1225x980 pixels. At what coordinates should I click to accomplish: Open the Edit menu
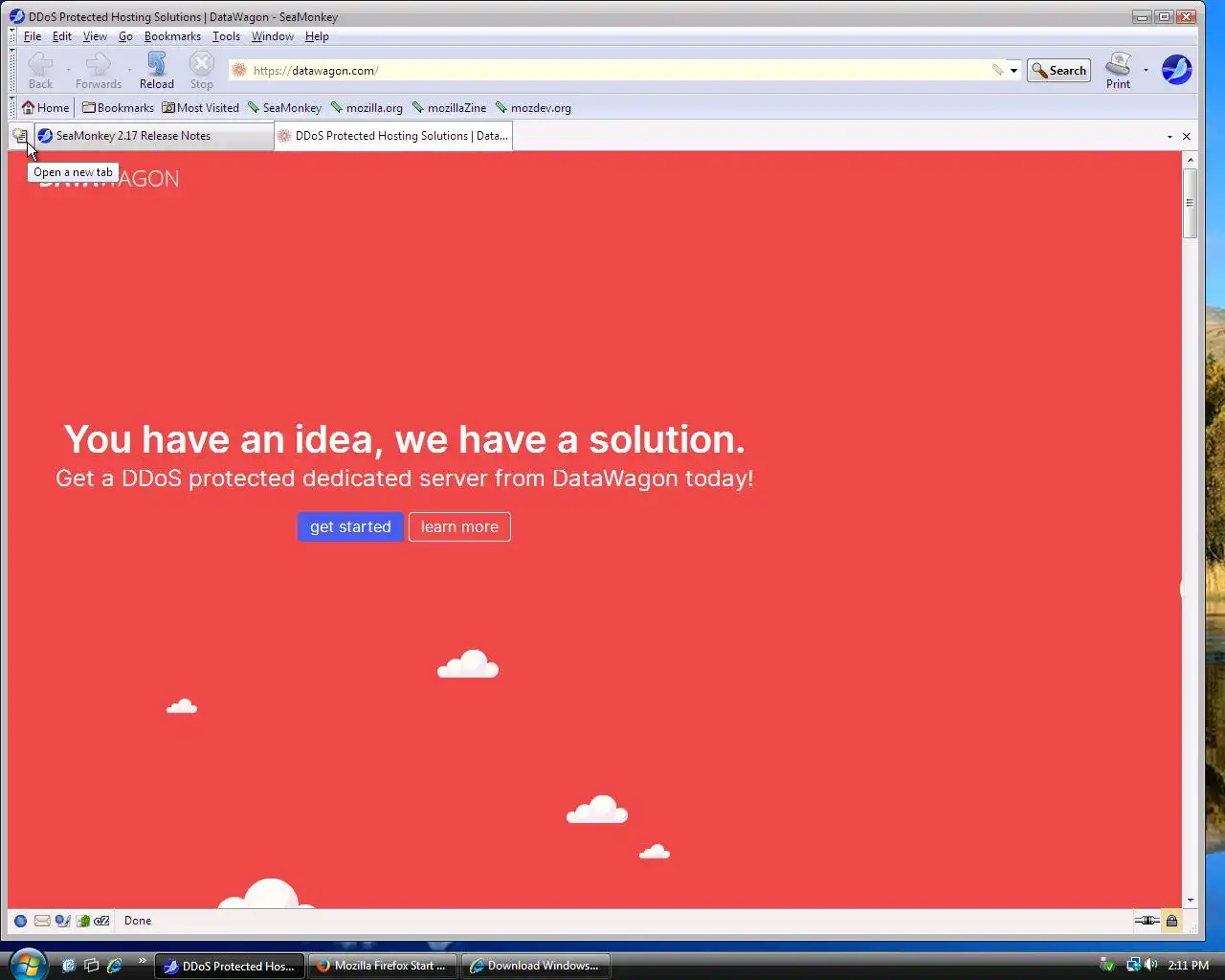(x=62, y=36)
